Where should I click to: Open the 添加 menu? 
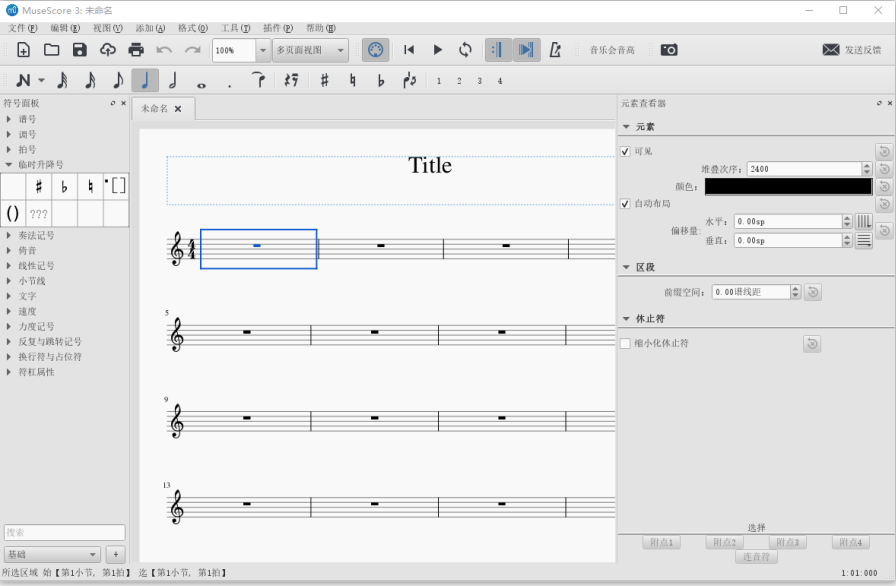[x=150, y=28]
